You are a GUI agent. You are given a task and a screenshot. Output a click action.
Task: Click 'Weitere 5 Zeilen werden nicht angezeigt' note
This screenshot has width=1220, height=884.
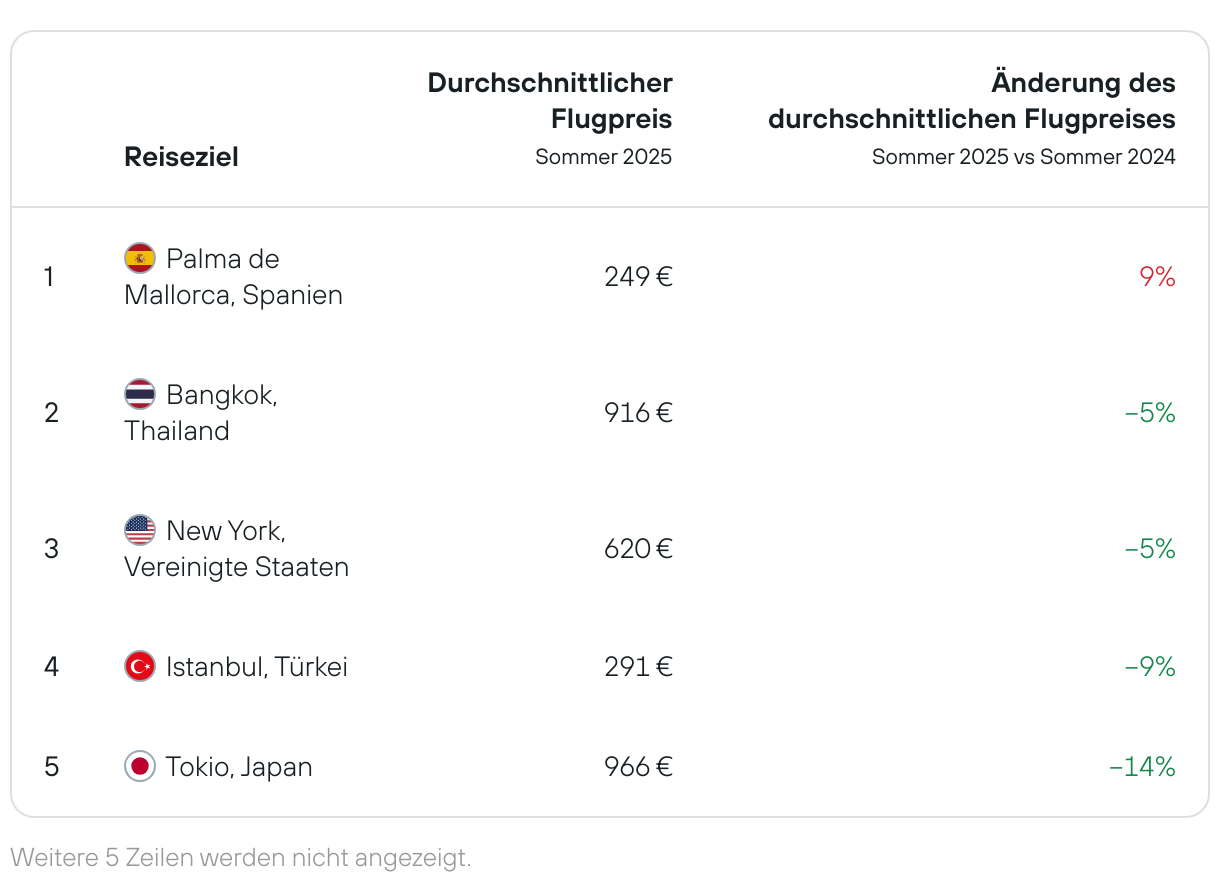(x=240, y=857)
